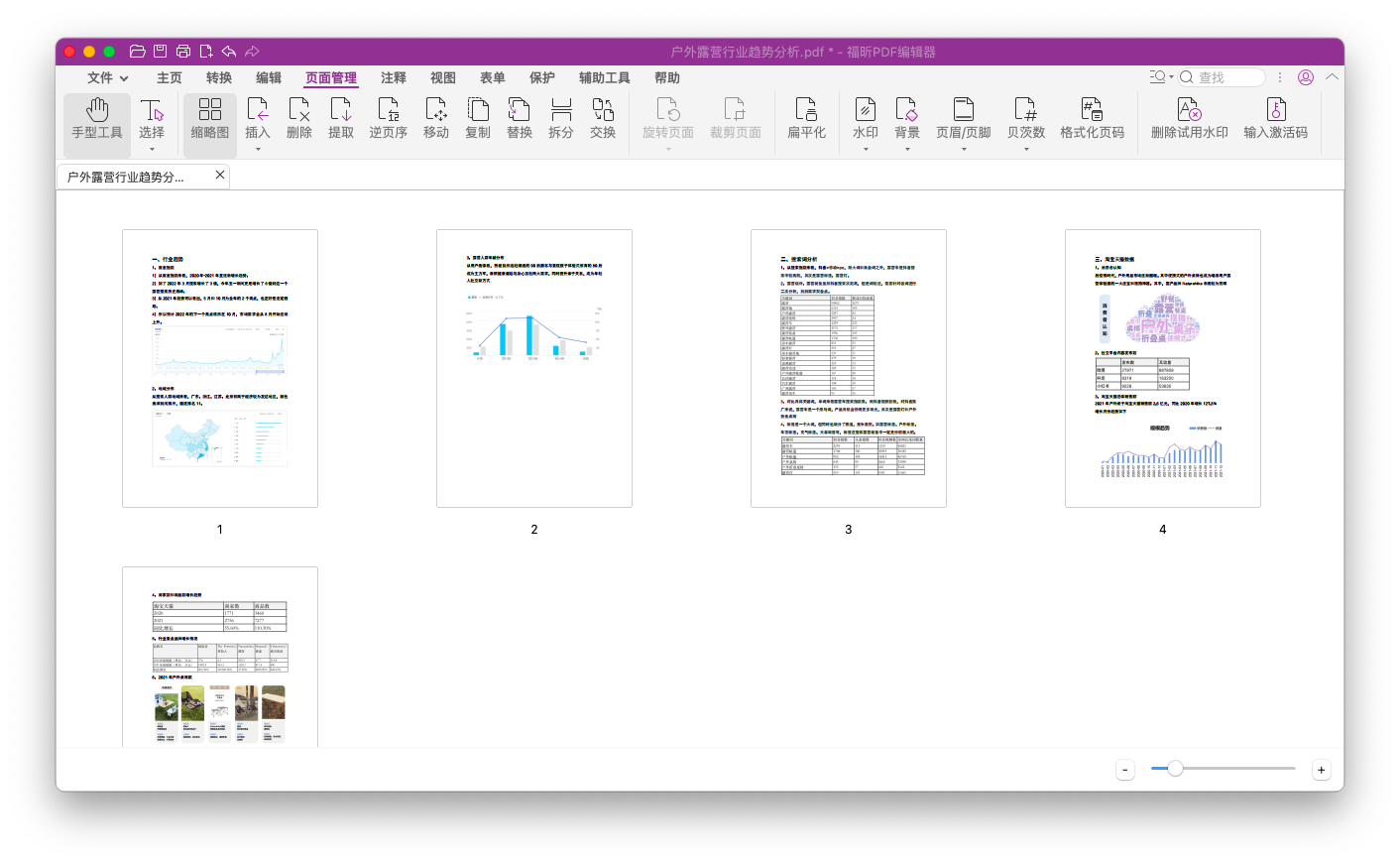
Task: Click the Format page numbers (格式化页码) icon
Action: [x=1092, y=119]
